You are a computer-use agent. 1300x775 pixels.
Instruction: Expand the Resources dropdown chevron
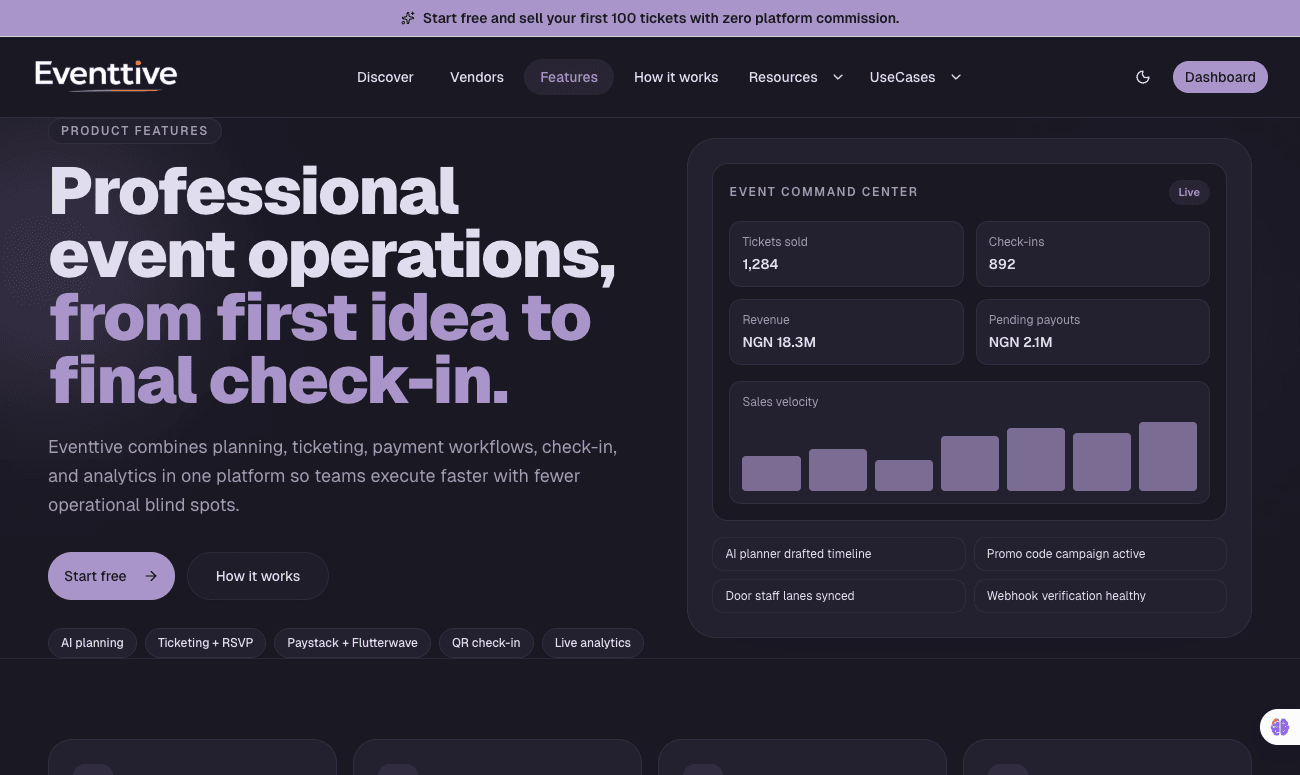pos(838,77)
